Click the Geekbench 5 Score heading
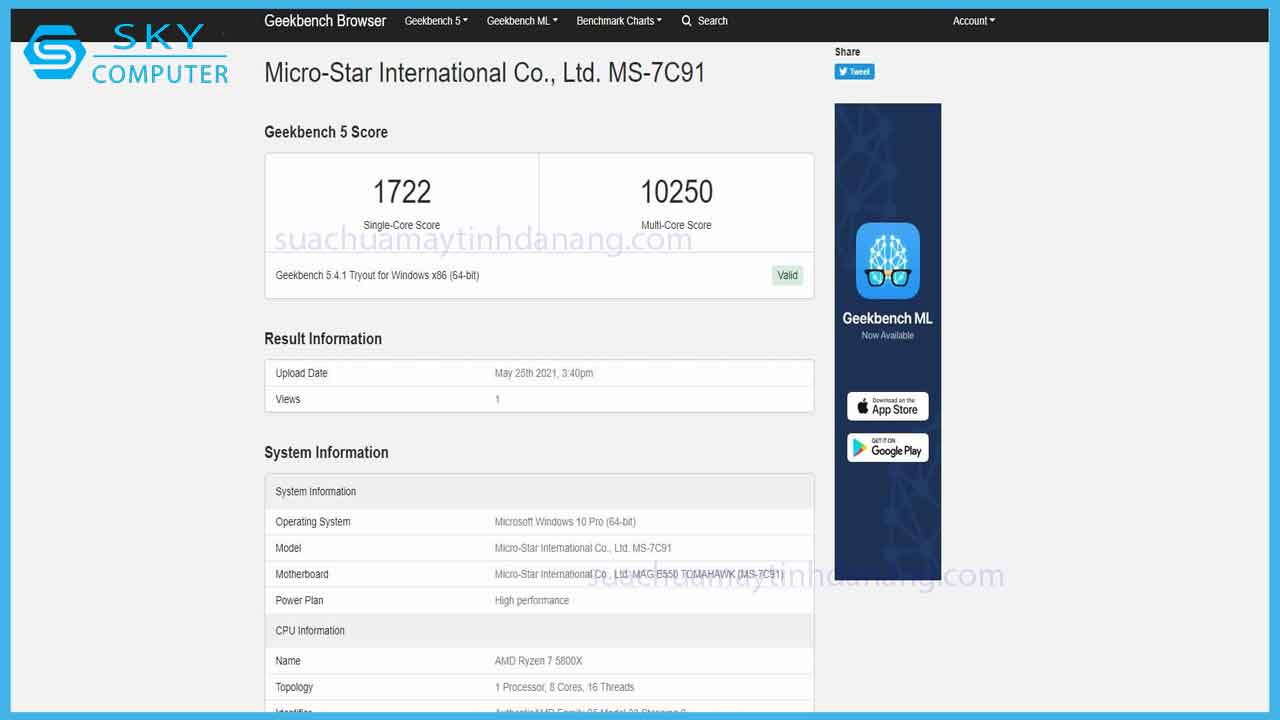 pyautogui.click(x=326, y=132)
